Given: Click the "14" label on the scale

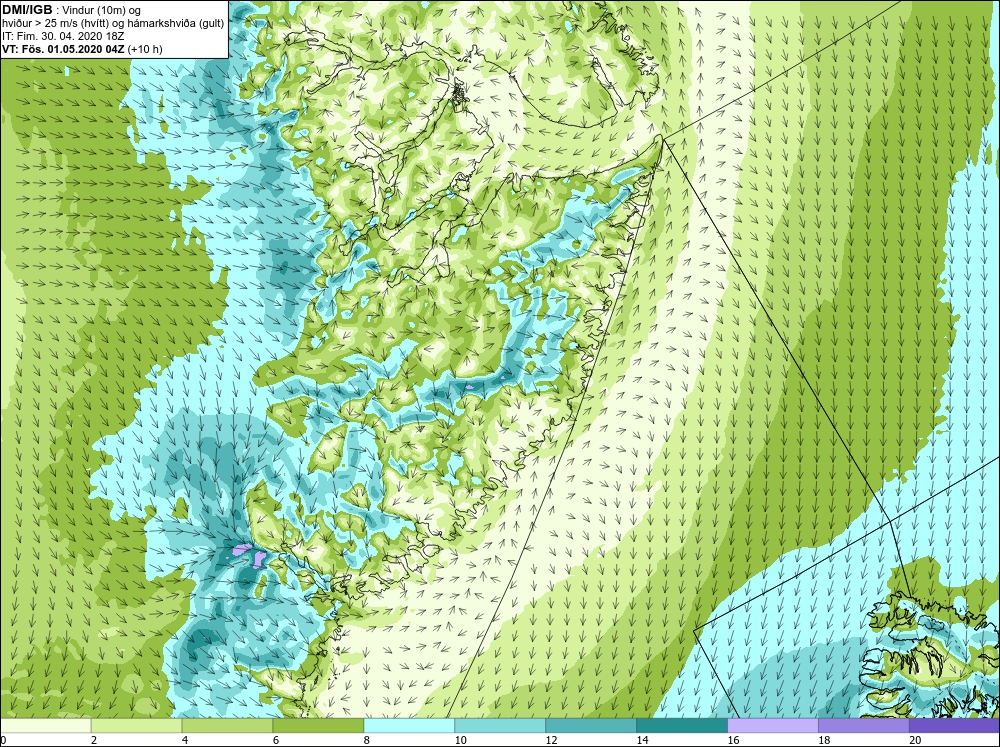Looking at the screenshot, I should [642, 740].
